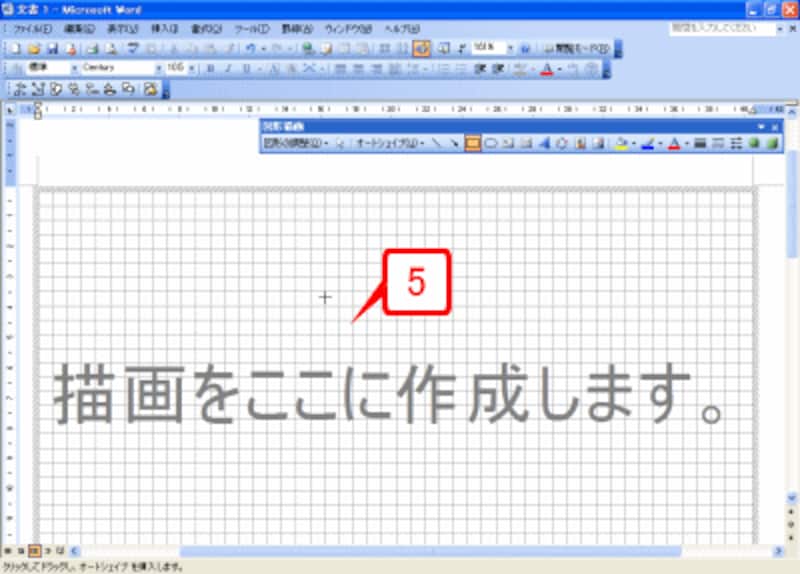This screenshot has width=800, height=574.
Task: Toggle the Drawing toolbar button on the standard toolbar
Action: 421,48
